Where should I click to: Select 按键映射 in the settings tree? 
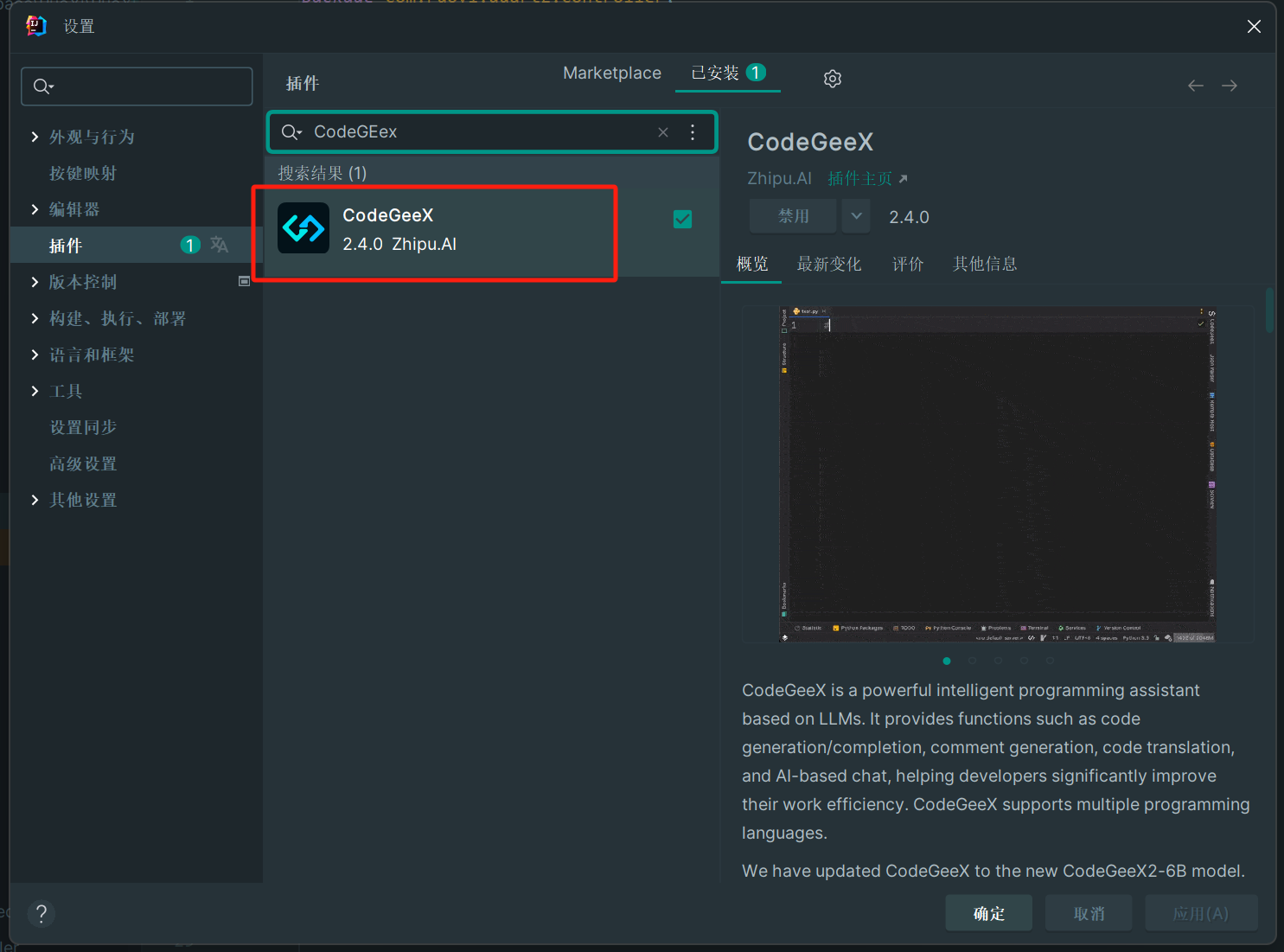pos(83,173)
